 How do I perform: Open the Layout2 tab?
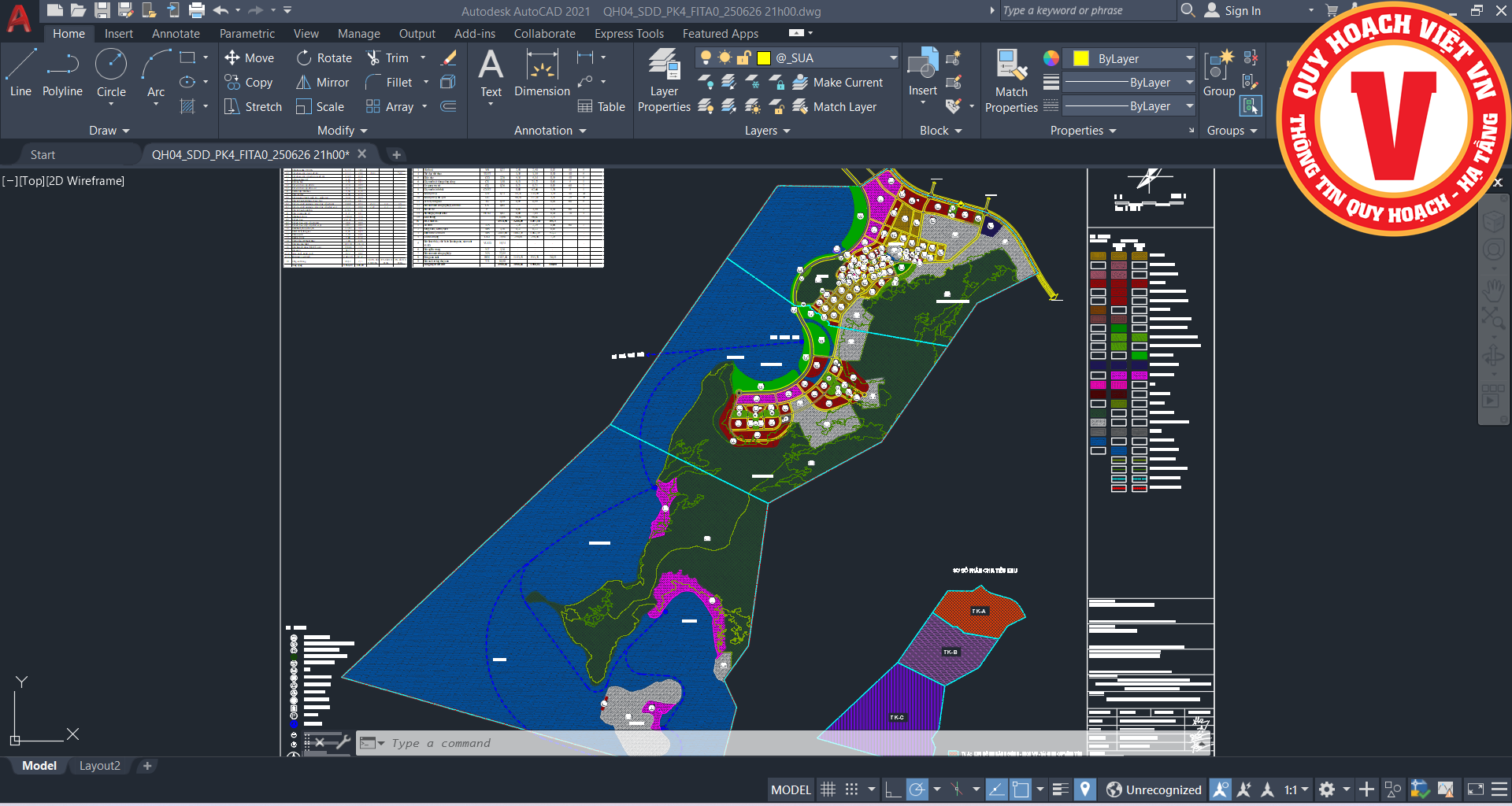pyautogui.click(x=100, y=766)
